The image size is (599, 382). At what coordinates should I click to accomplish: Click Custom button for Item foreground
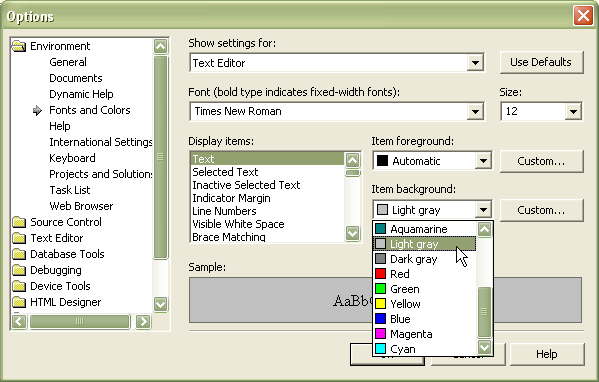click(x=541, y=161)
